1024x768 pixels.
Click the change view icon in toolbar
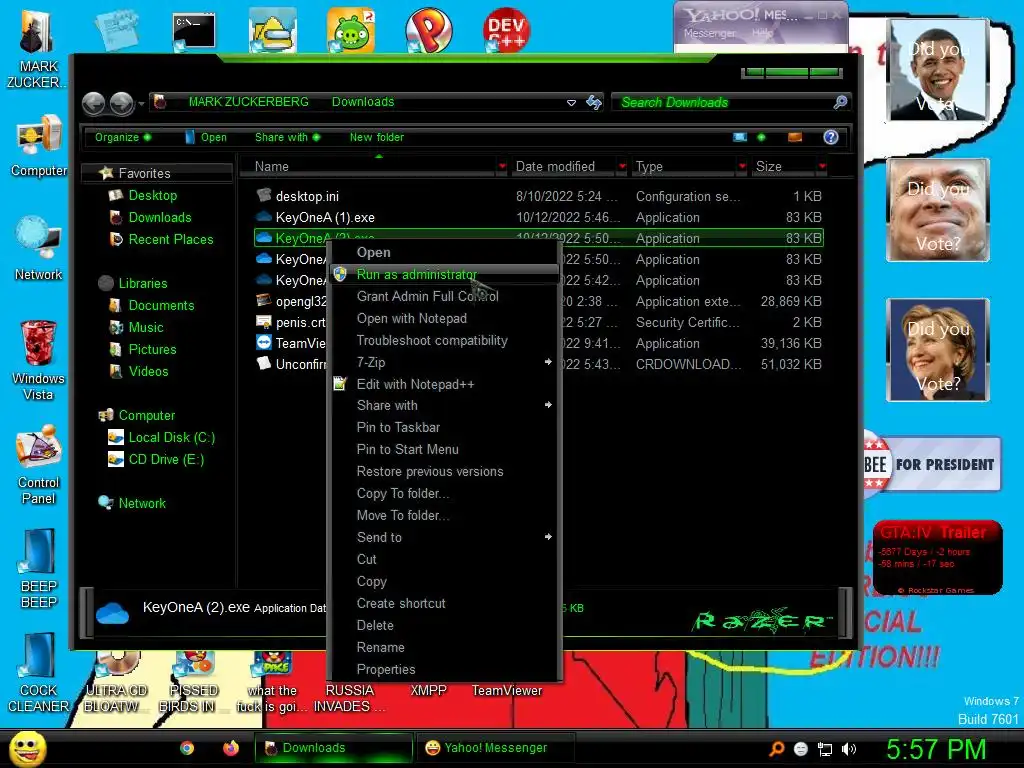coord(740,137)
